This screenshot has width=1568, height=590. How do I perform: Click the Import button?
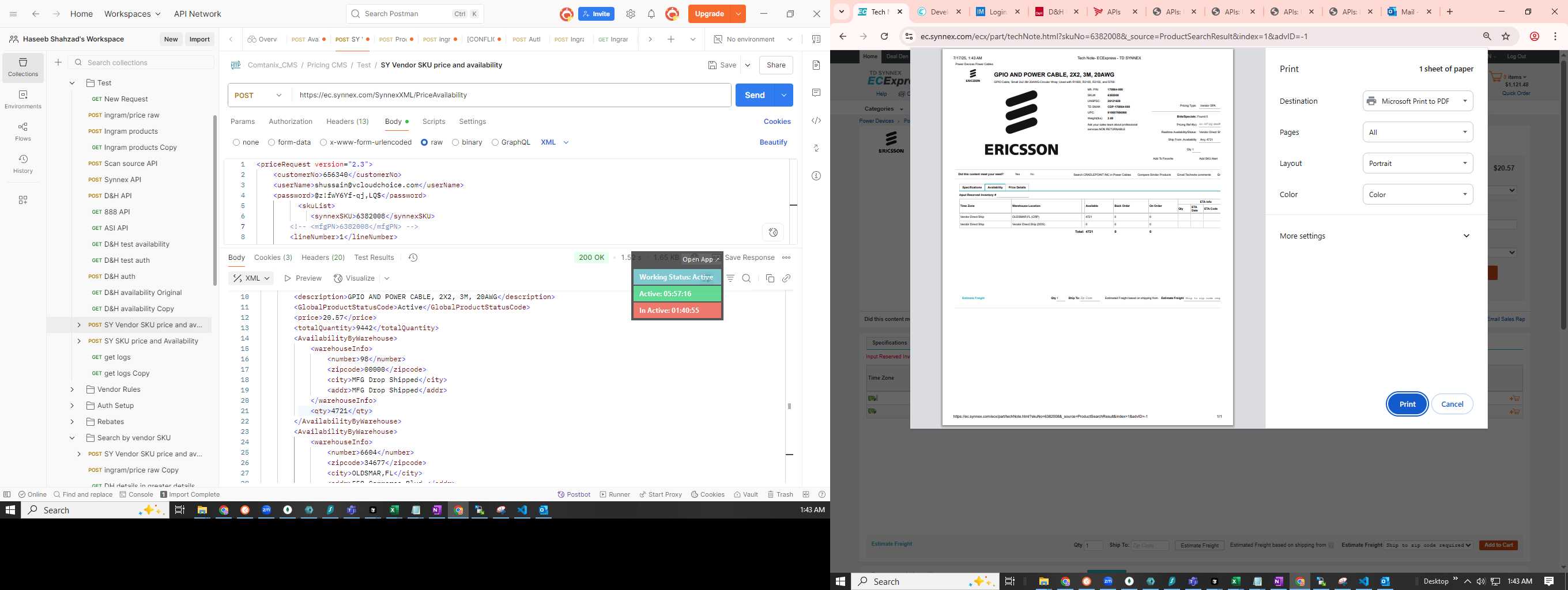point(199,39)
